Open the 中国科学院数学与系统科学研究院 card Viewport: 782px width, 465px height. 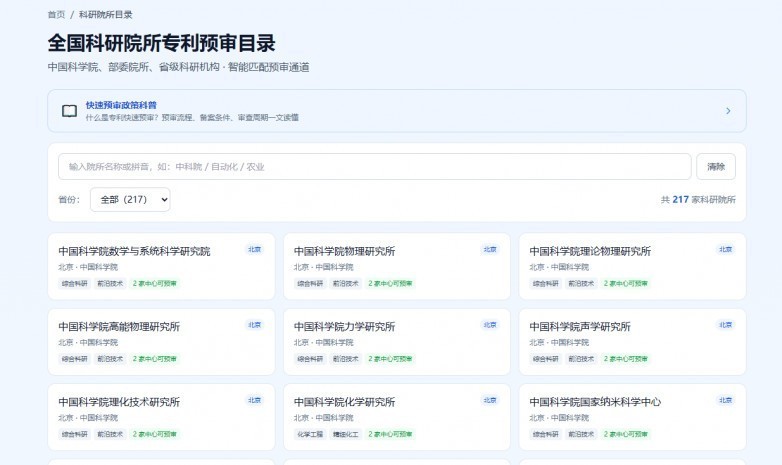[161, 266]
